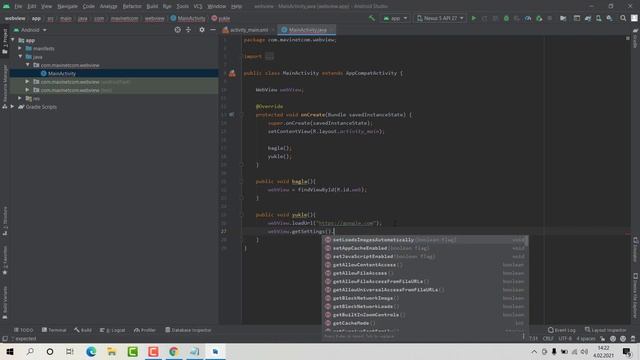Open the Event Log

[x=562, y=330]
